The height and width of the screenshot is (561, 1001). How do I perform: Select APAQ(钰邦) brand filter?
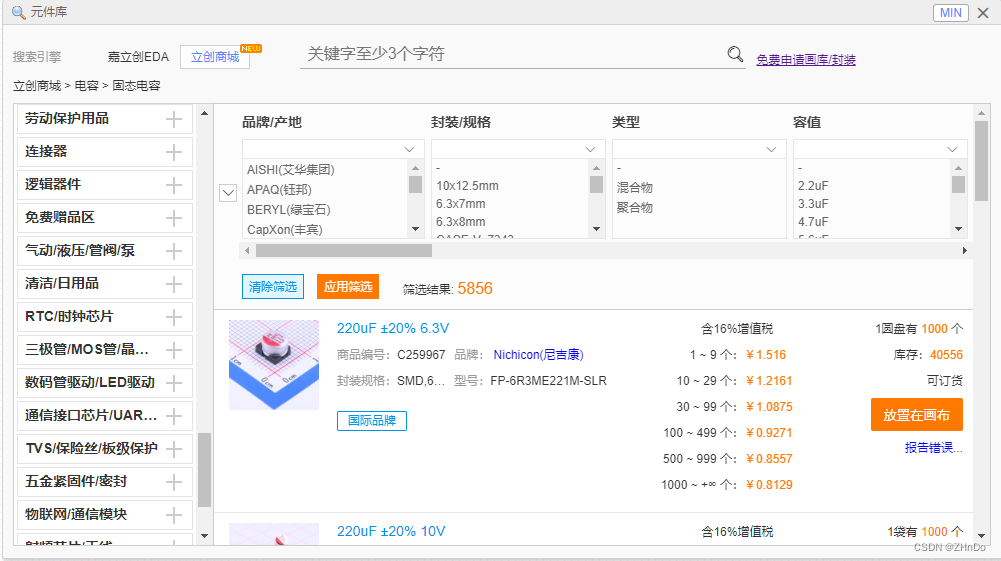(x=279, y=190)
